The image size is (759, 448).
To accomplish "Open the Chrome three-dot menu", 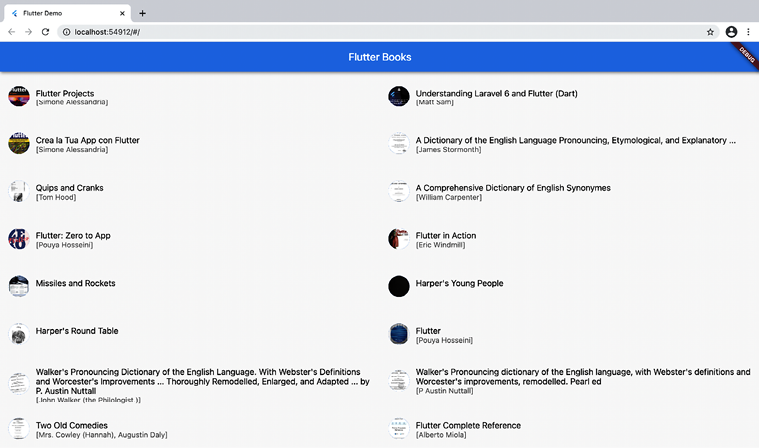I will point(748,32).
